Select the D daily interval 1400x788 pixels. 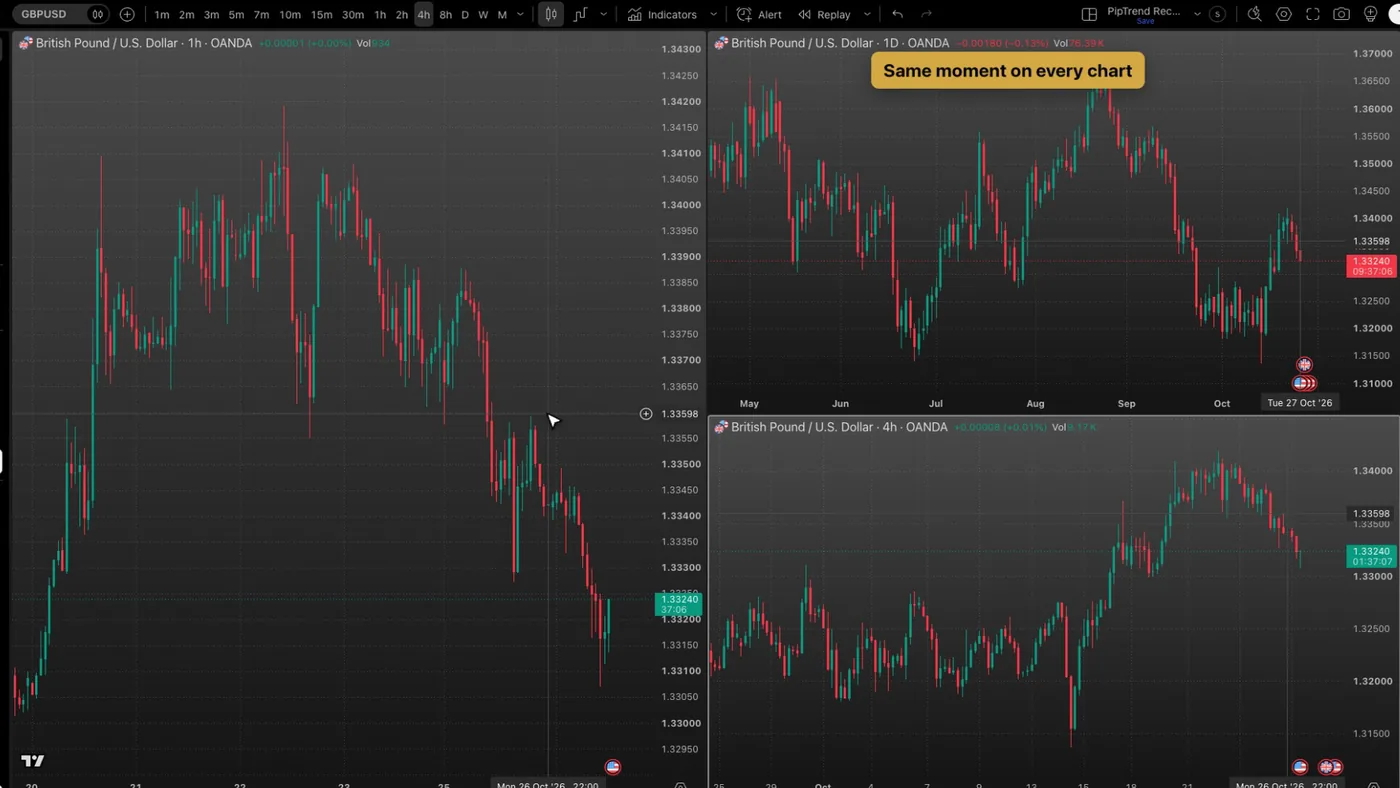465,14
